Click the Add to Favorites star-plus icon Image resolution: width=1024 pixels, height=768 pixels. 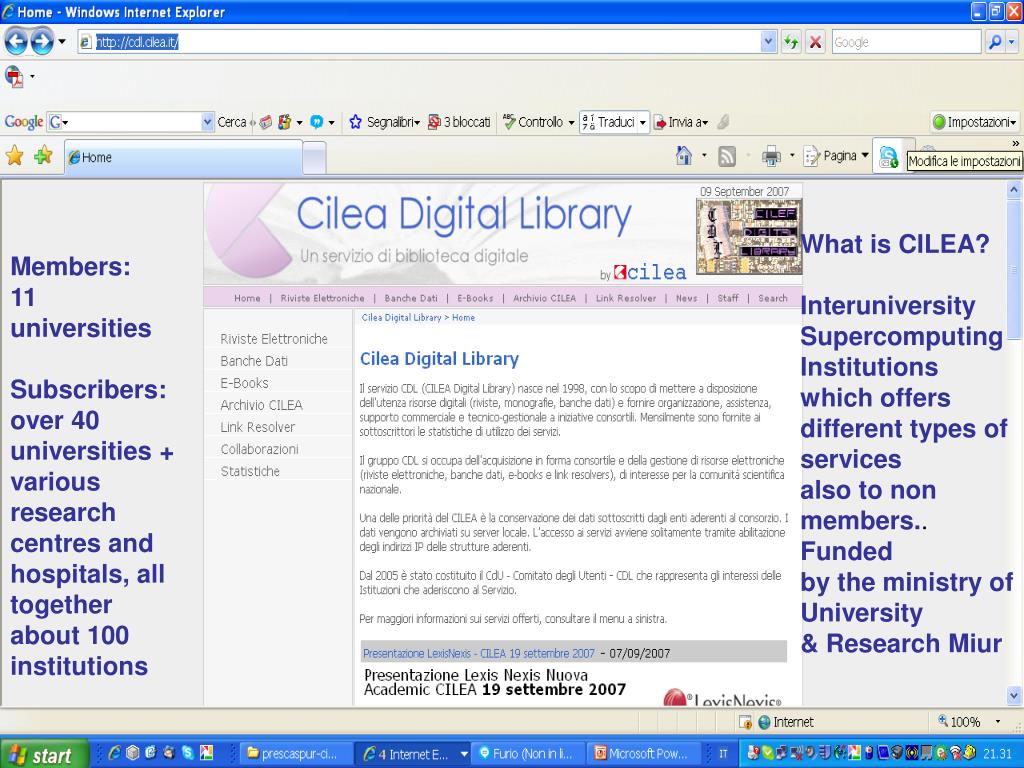tap(43, 156)
